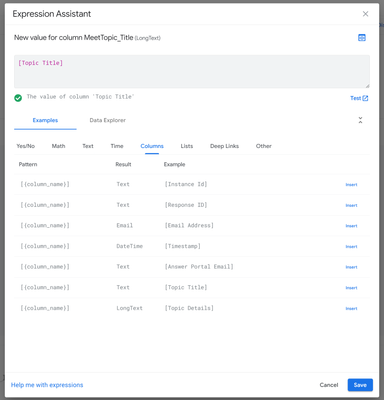Open the column view icon beside MeetTopic_Title
This screenshot has height=400, width=384.
(x=362, y=38)
